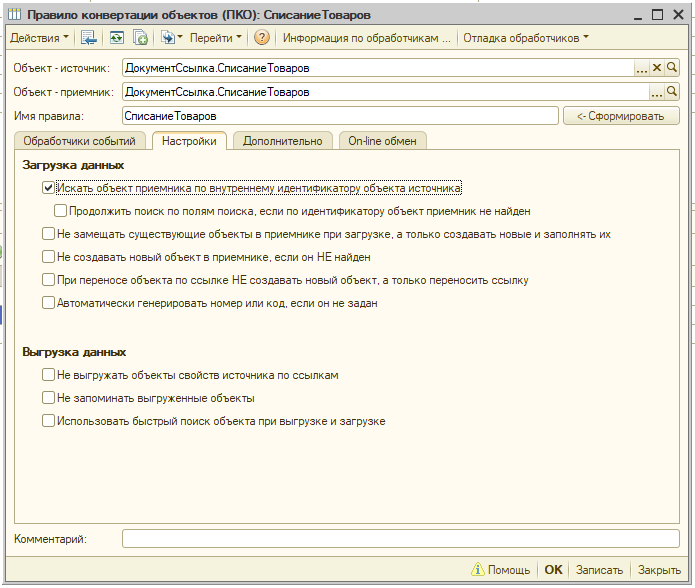
Task: Click the find-in-list toolbar icon
Action: pos(89,38)
